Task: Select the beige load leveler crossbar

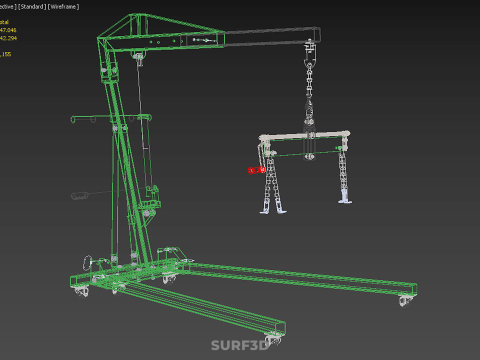Action: click(304, 135)
